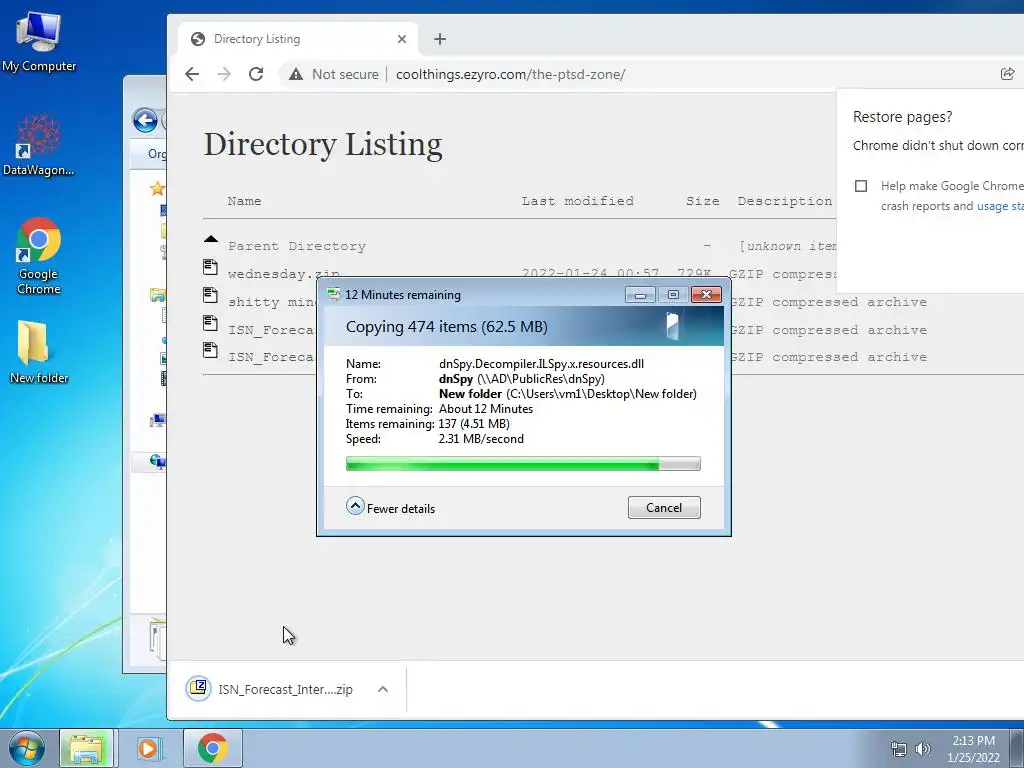Image resolution: width=1024 pixels, height=768 pixels.
Task: Click the address bar URL
Action: (x=510, y=74)
